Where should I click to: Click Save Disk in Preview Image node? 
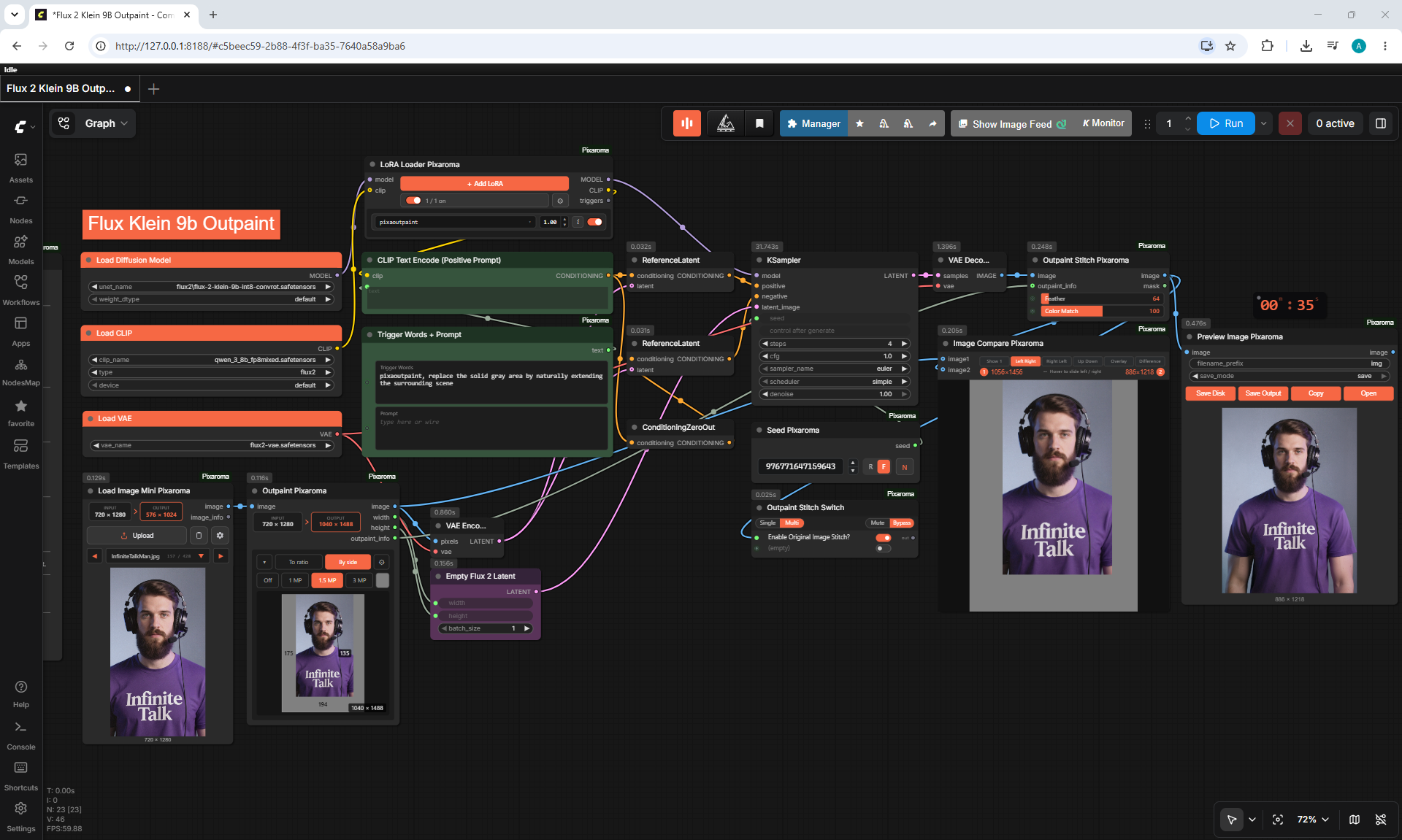(x=1211, y=393)
